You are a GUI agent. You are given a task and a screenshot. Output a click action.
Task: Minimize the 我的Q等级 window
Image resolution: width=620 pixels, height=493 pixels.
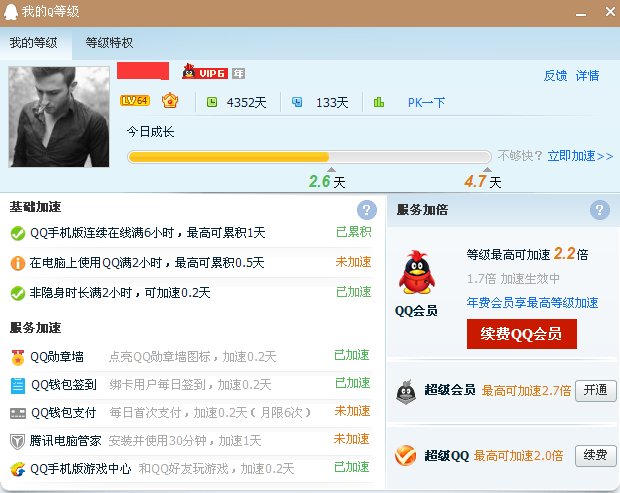(581, 12)
